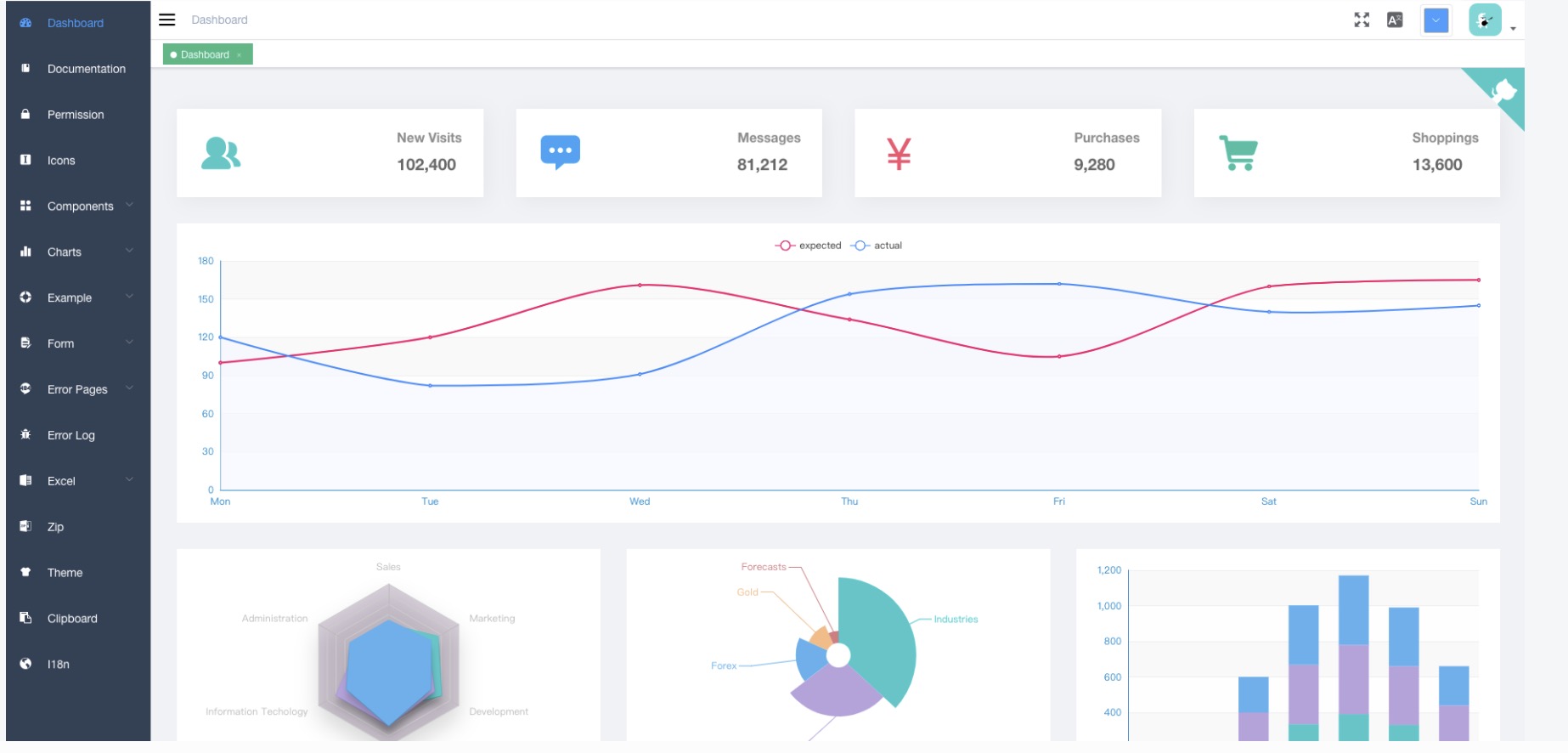Click the GitHub corner octocat icon
This screenshot has height=753, width=1568.
[1503, 90]
